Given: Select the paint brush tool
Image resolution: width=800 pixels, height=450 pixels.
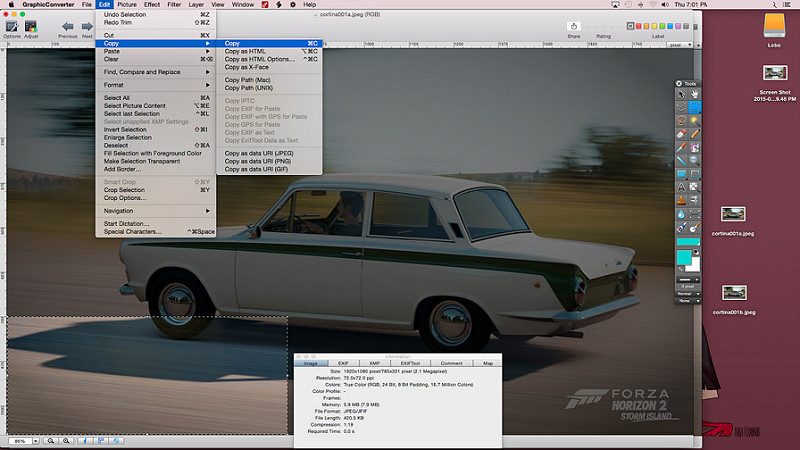Looking at the screenshot, I should point(694,228).
